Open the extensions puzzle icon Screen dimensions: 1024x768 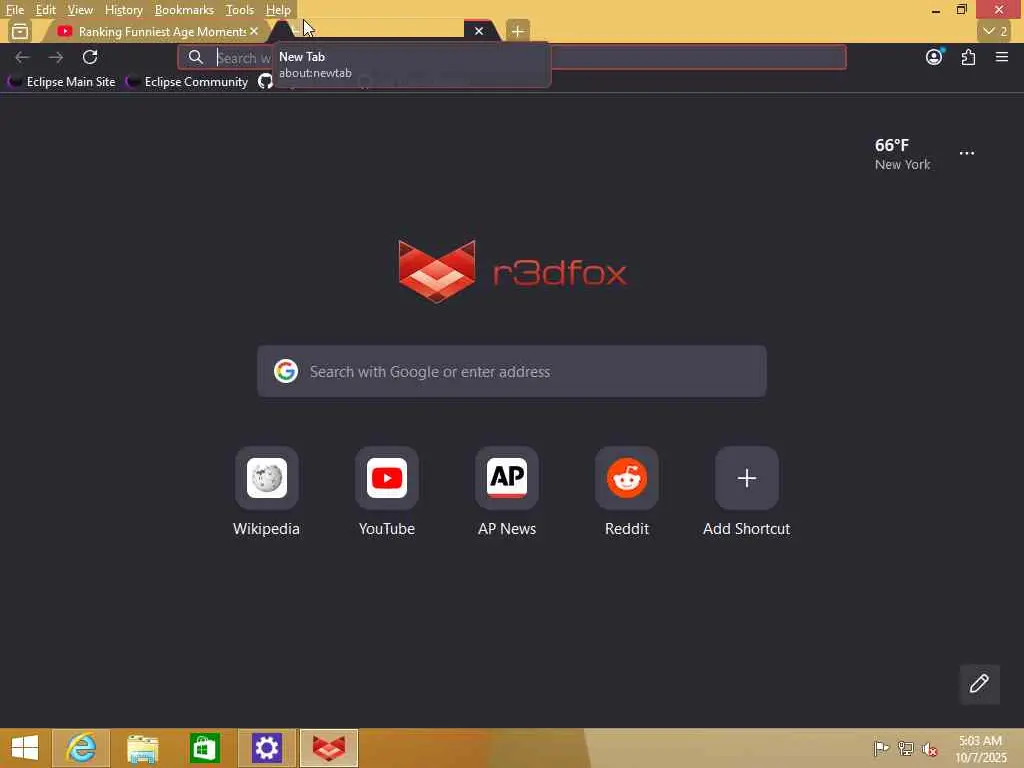(x=968, y=57)
